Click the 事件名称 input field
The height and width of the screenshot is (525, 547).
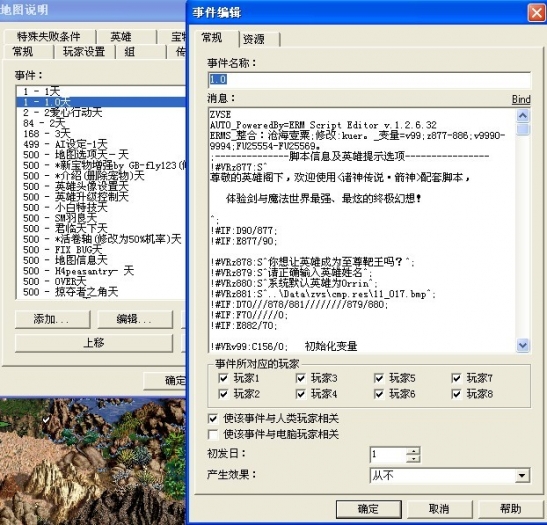[369, 80]
